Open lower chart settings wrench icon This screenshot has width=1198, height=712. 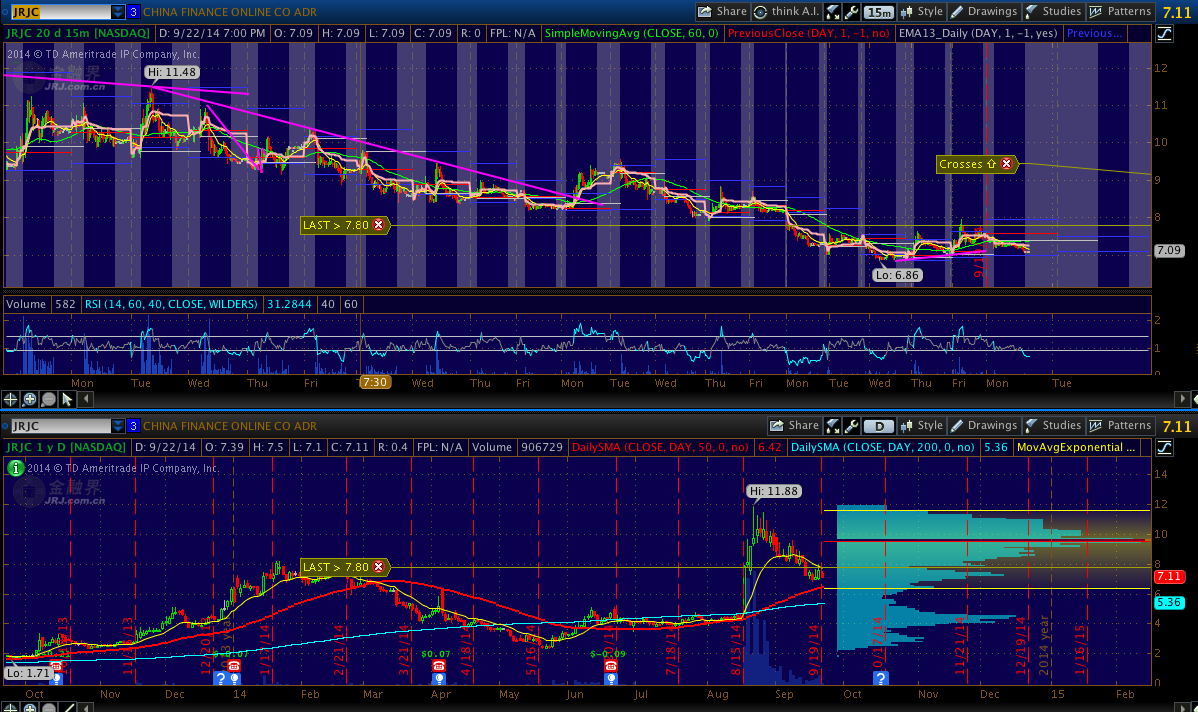click(852, 426)
